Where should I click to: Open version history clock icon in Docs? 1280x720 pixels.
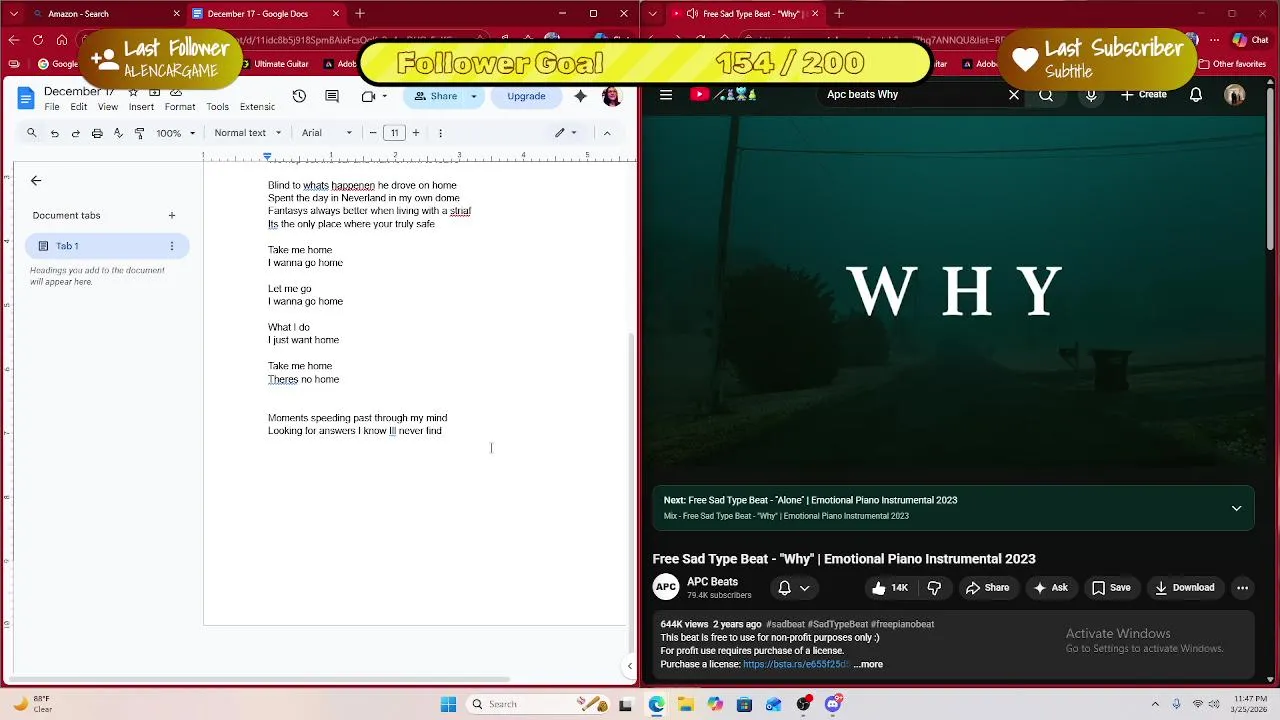pyautogui.click(x=299, y=96)
